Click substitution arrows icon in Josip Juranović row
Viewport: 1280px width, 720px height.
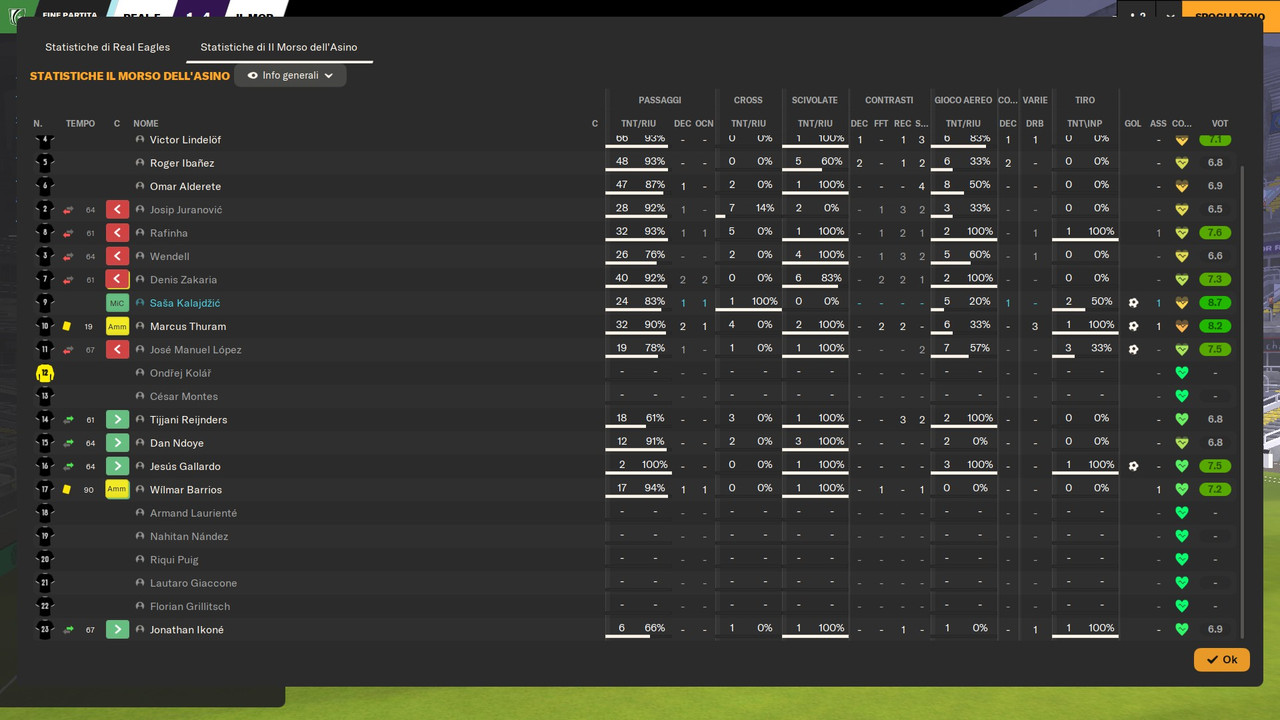pos(68,210)
